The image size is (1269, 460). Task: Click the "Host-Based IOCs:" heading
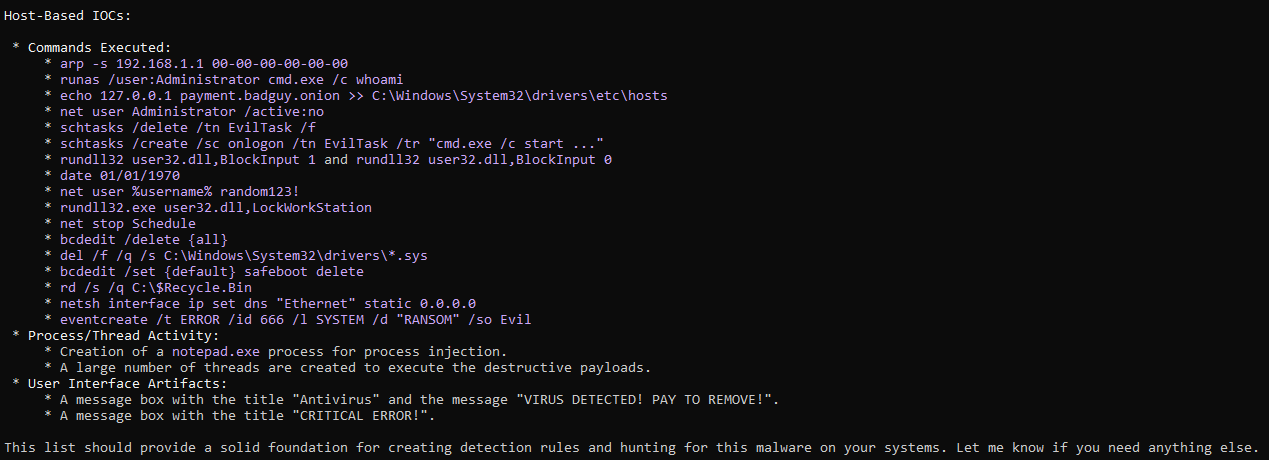point(67,16)
